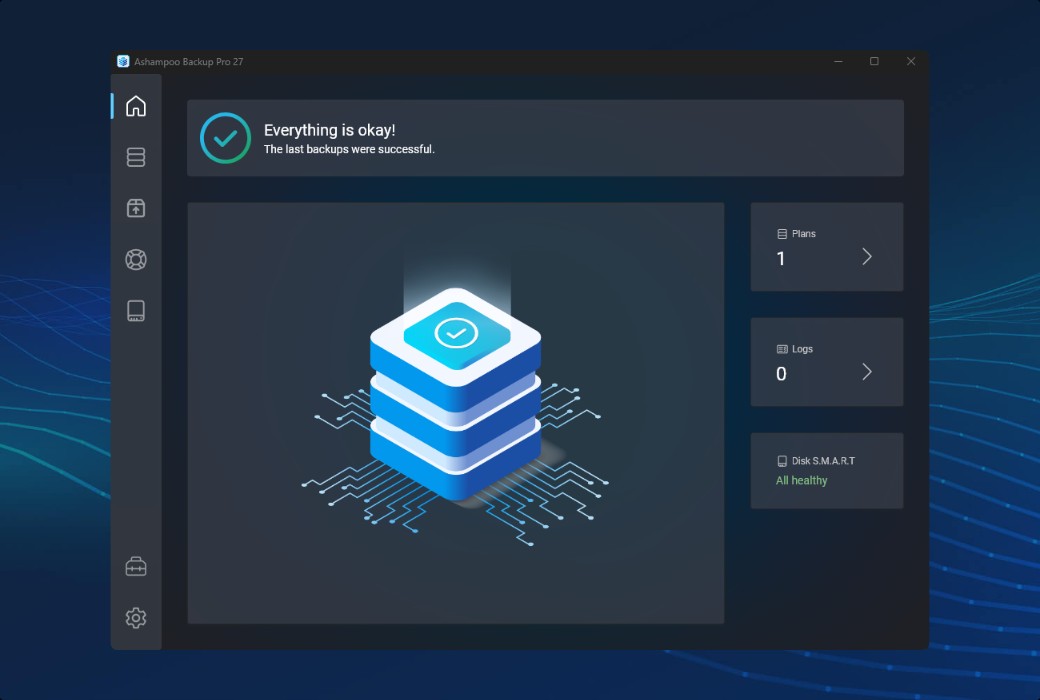Open the Logs card showing count 0

827,362
